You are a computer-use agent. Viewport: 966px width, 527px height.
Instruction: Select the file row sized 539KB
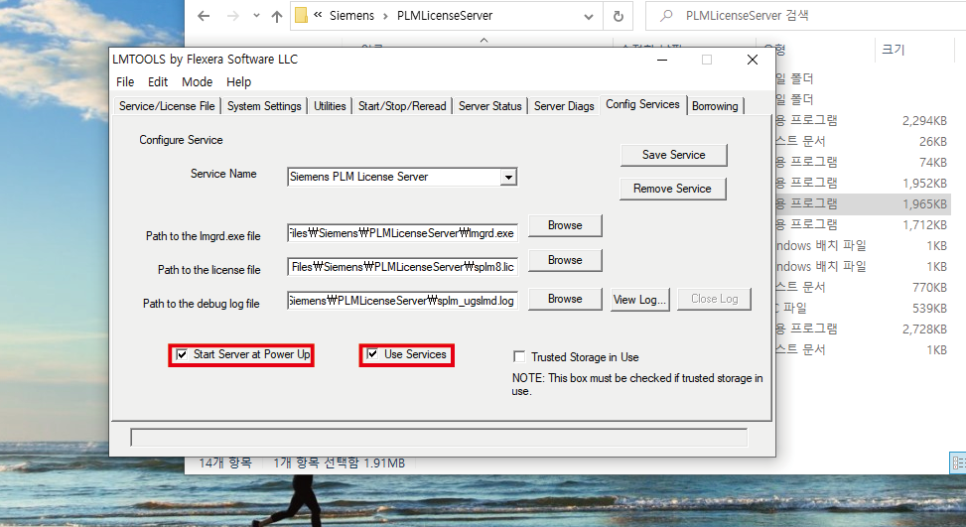862,308
